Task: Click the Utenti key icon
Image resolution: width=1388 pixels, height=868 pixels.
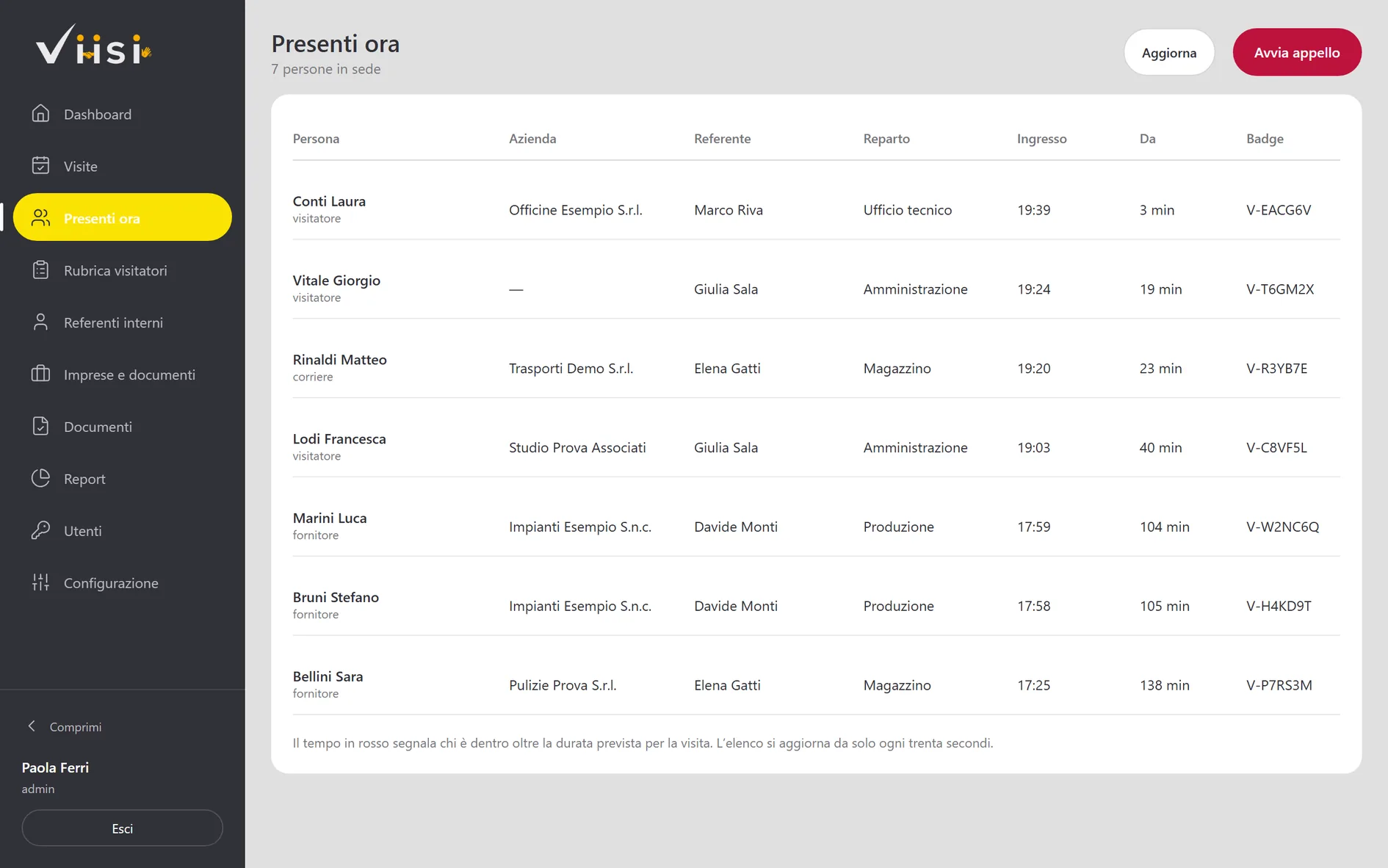Action: [40, 531]
